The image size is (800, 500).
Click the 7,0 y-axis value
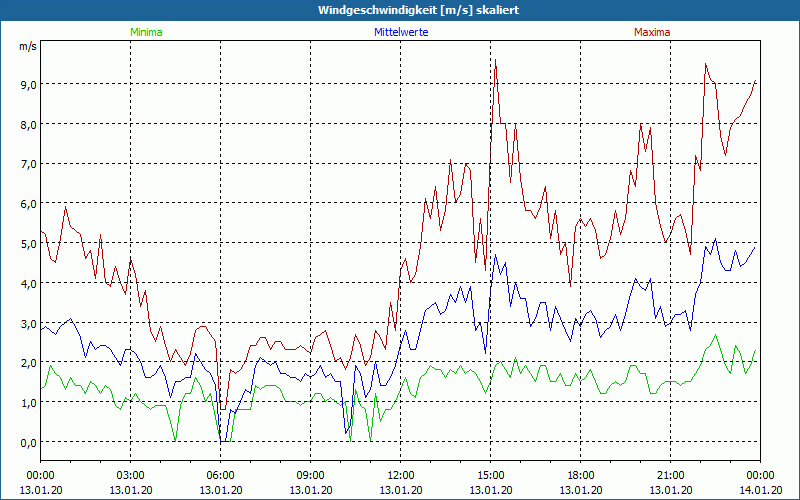tap(27, 163)
